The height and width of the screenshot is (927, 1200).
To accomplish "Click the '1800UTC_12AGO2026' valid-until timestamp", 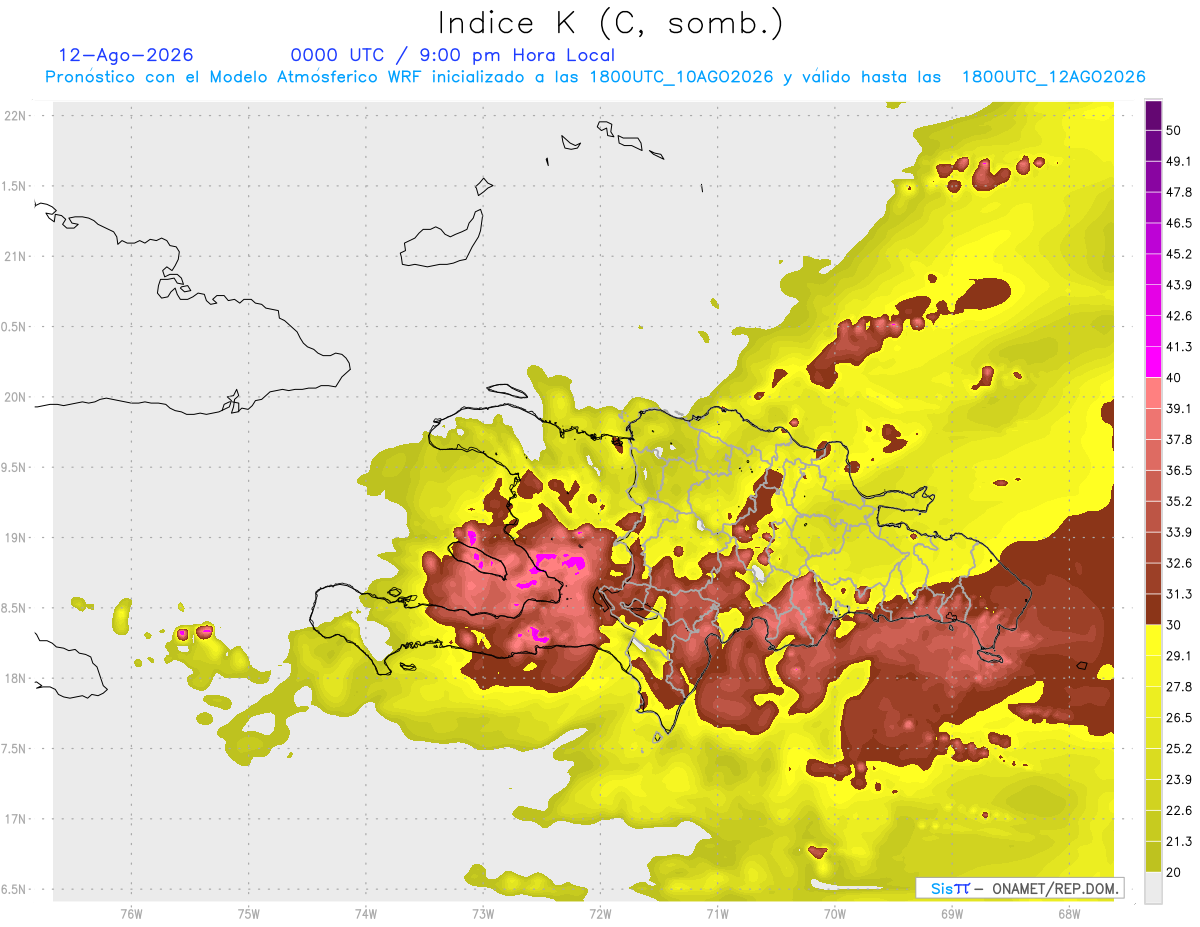I will (x=1054, y=77).
